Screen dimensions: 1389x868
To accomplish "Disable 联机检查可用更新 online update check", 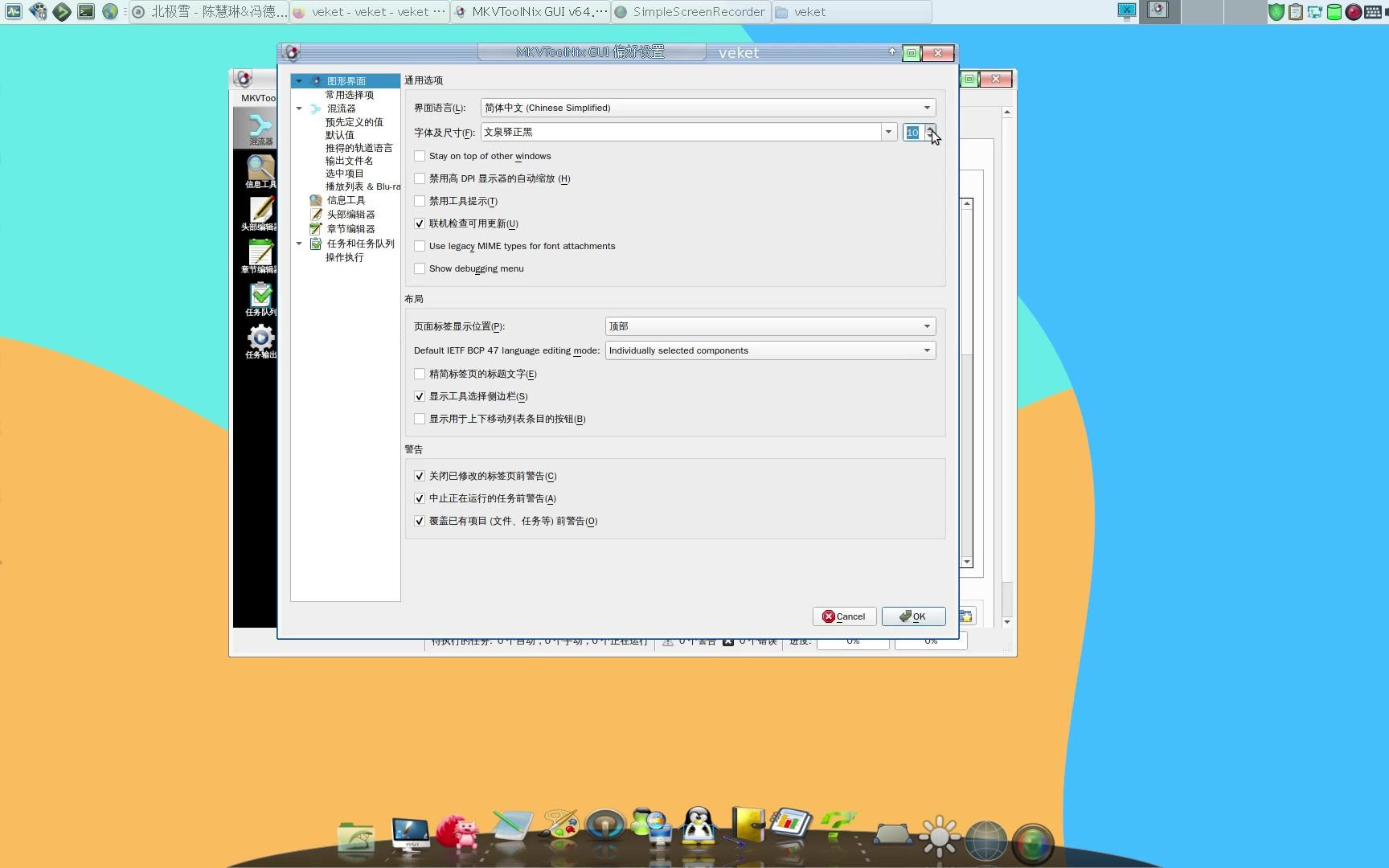I will (x=420, y=223).
